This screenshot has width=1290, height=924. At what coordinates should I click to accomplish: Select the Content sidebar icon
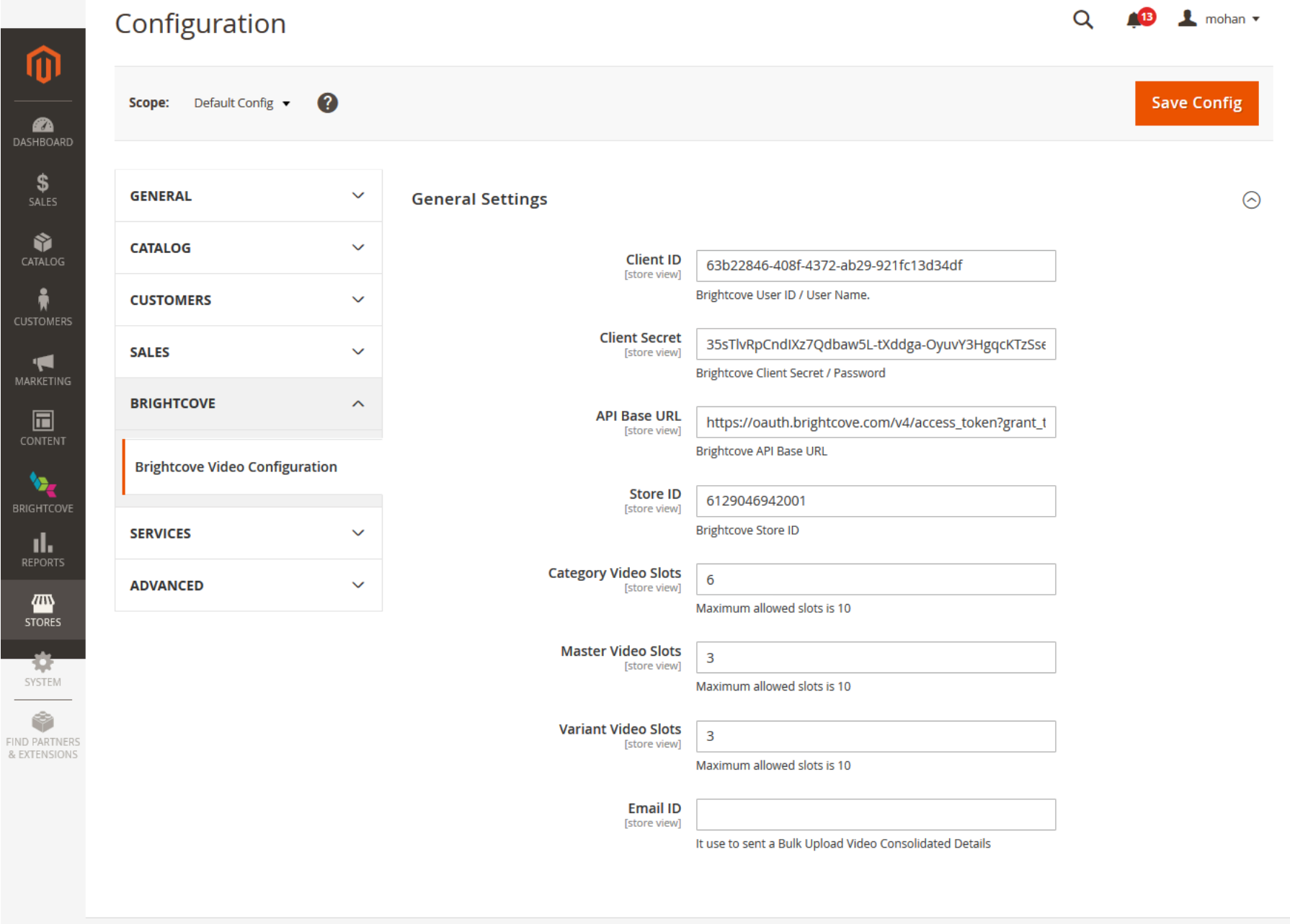[x=43, y=428]
